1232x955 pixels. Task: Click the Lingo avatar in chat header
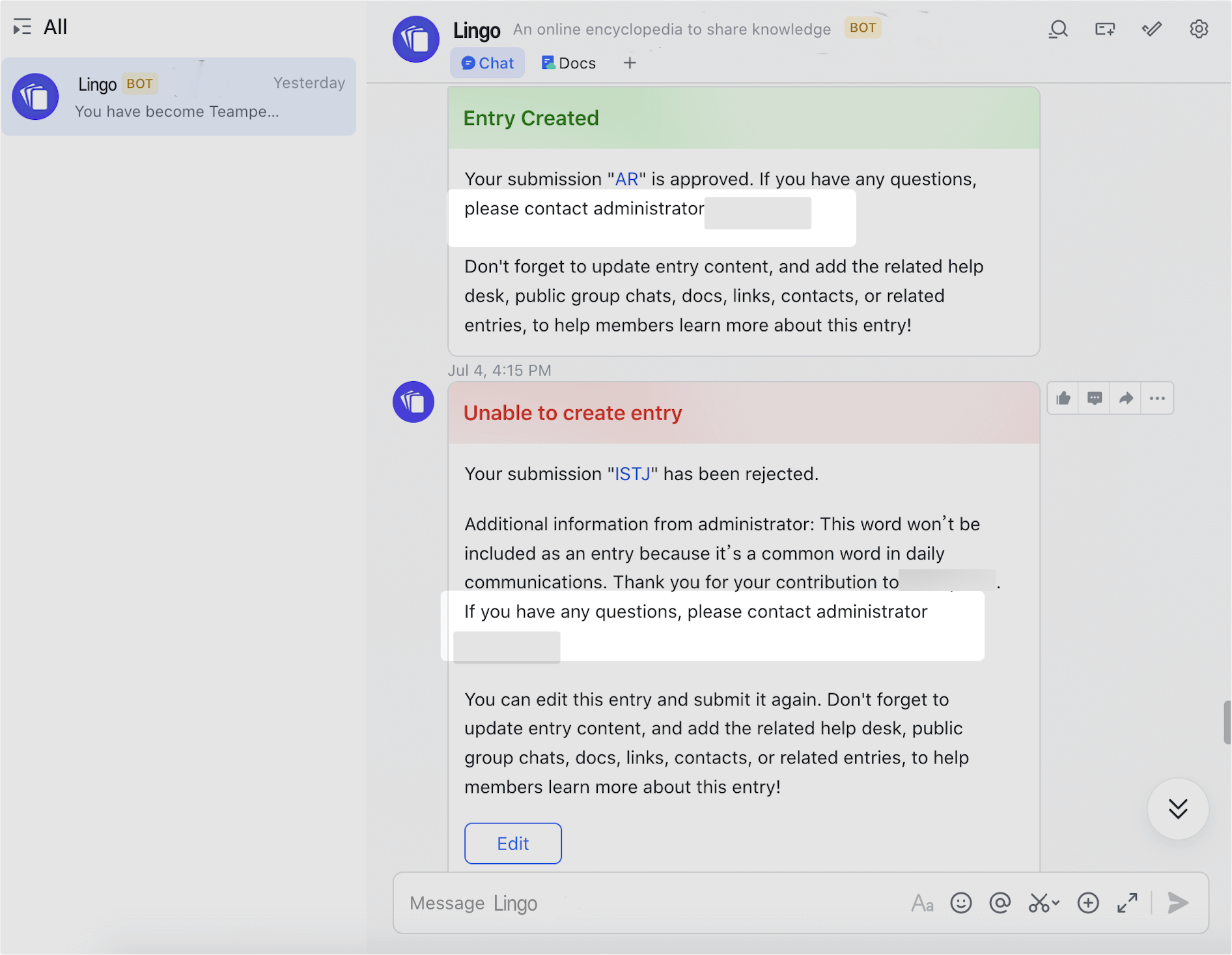click(415, 39)
